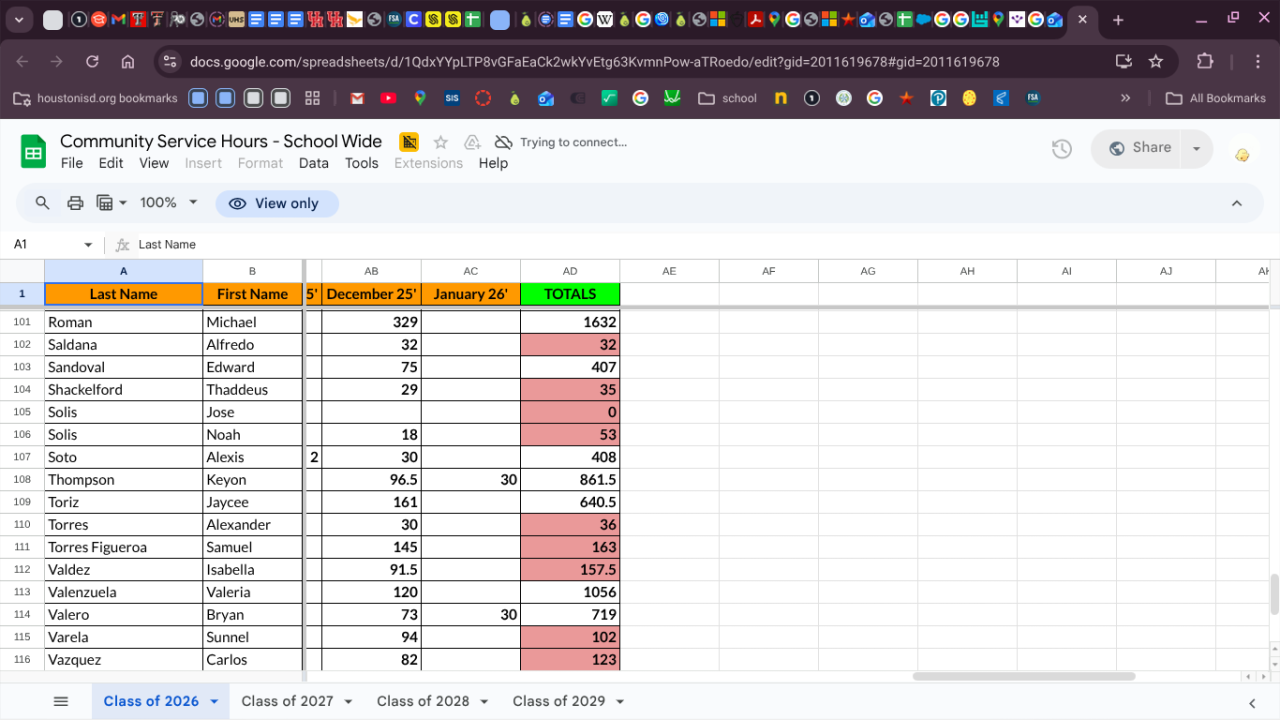The width and height of the screenshot is (1280, 720).
Task: Open the Extensions puzzle icon
Action: (1205, 61)
